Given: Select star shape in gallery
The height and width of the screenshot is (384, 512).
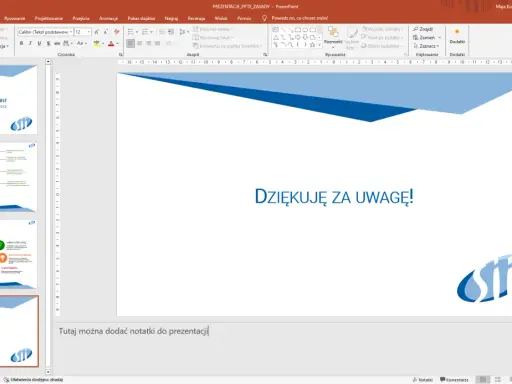Looking at the screenshot, I should 312,45.
